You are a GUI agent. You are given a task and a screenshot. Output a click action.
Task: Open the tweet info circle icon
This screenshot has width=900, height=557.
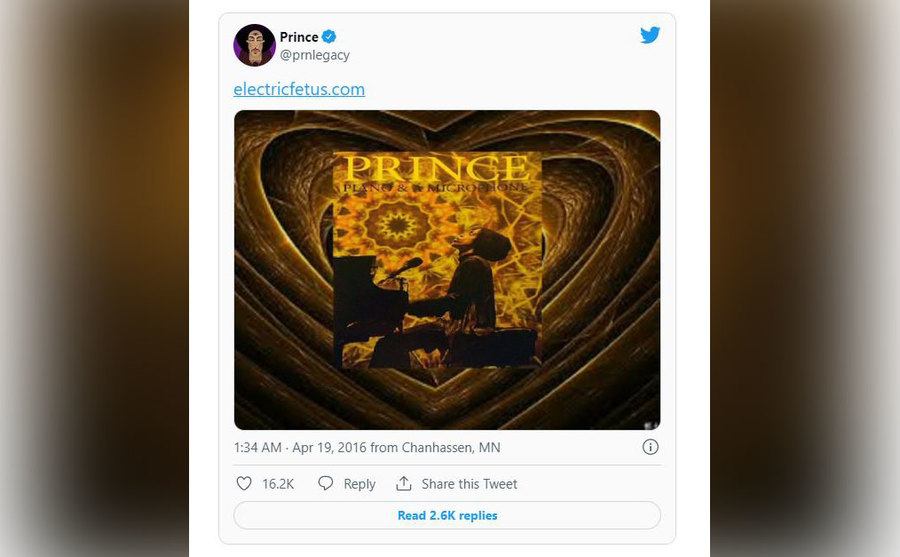650,447
